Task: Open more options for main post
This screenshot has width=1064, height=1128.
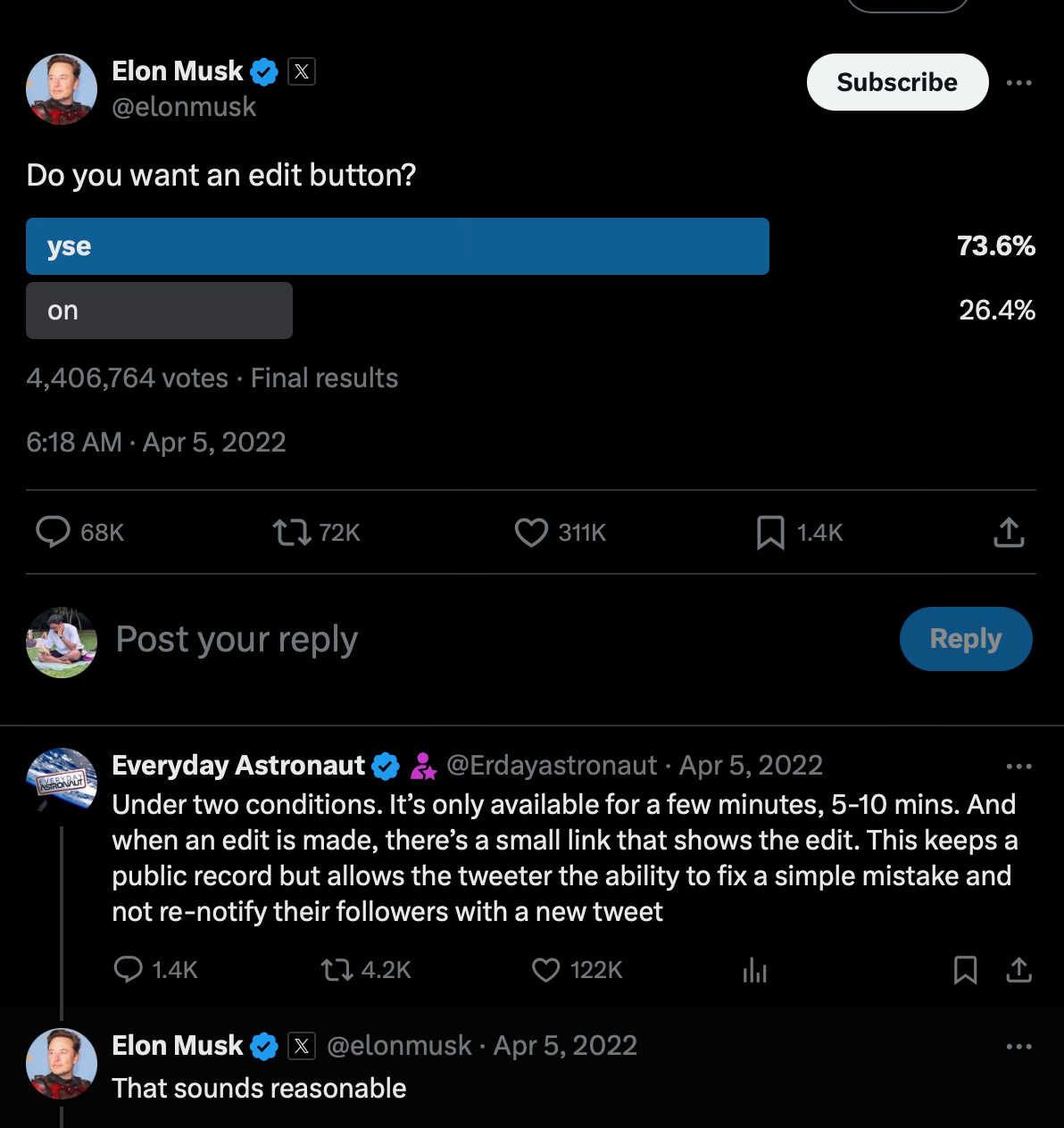Action: pyautogui.click(x=1018, y=82)
